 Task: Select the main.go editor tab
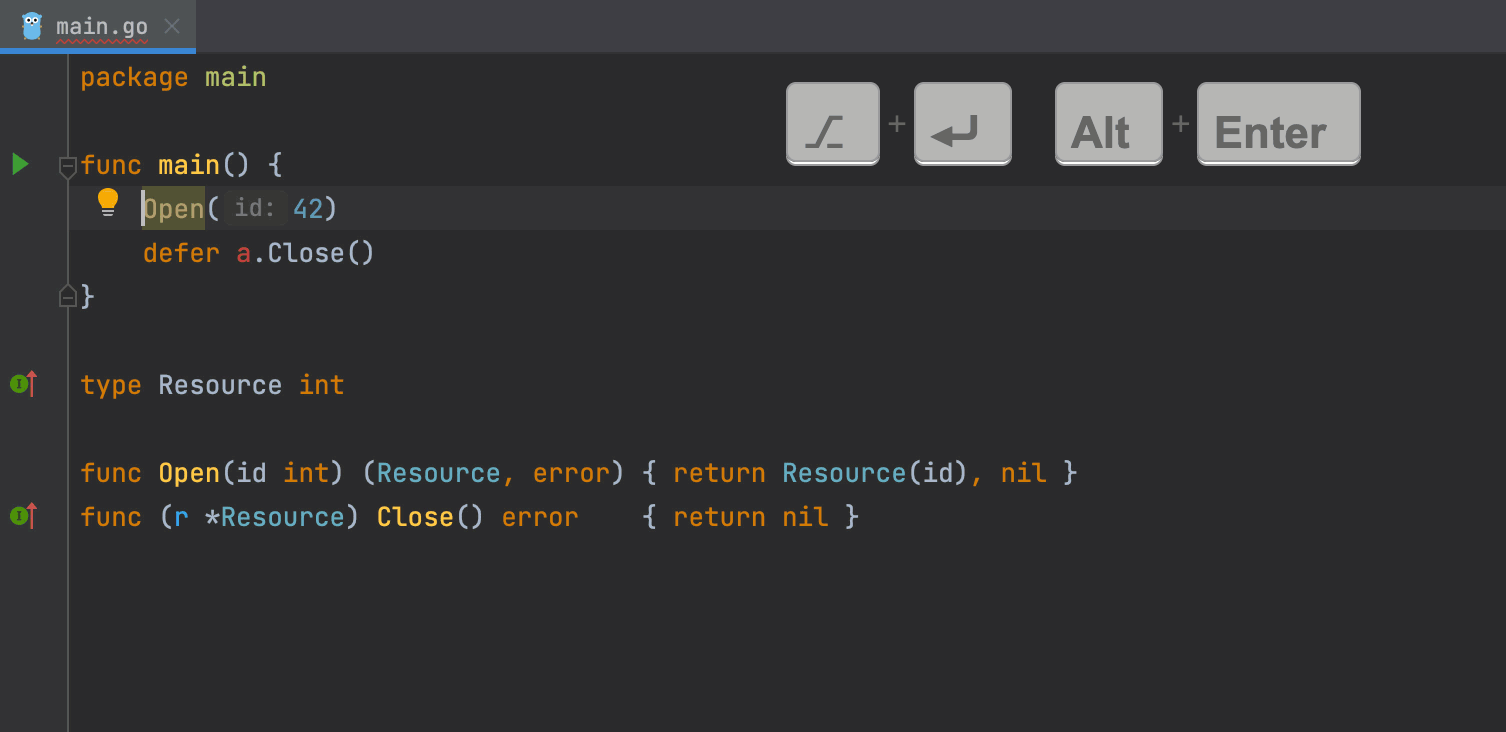[x=101, y=27]
